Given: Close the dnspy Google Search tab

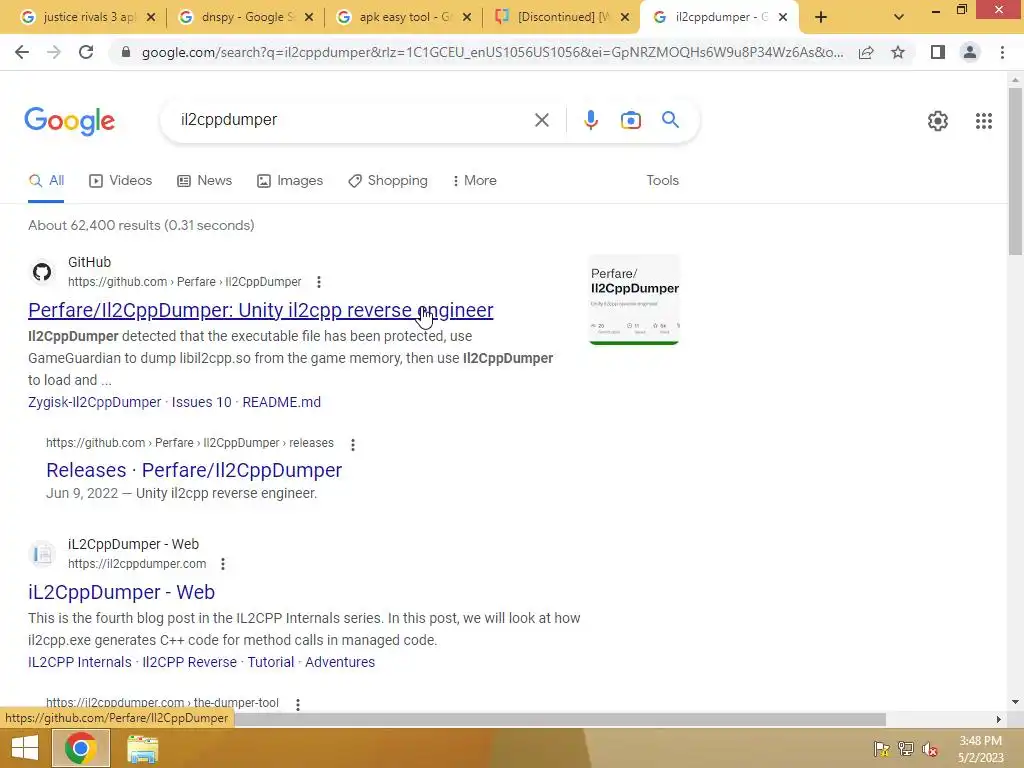Looking at the screenshot, I should pyautogui.click(x=309, y=17).
